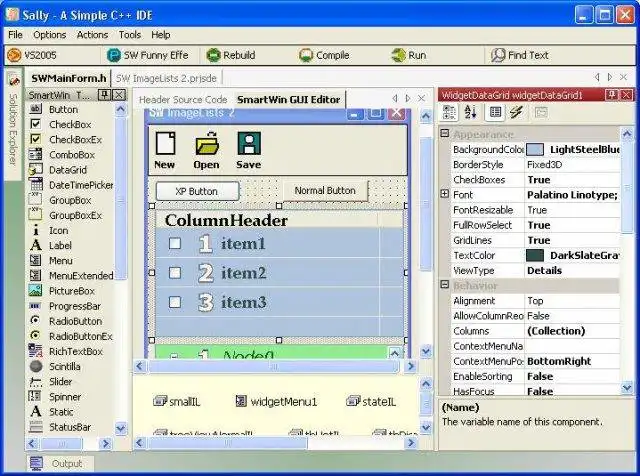This screenshot has width=640, height=476.
Task: Select the RadioButtonEx toolbox widget
Action: [80, 336]
